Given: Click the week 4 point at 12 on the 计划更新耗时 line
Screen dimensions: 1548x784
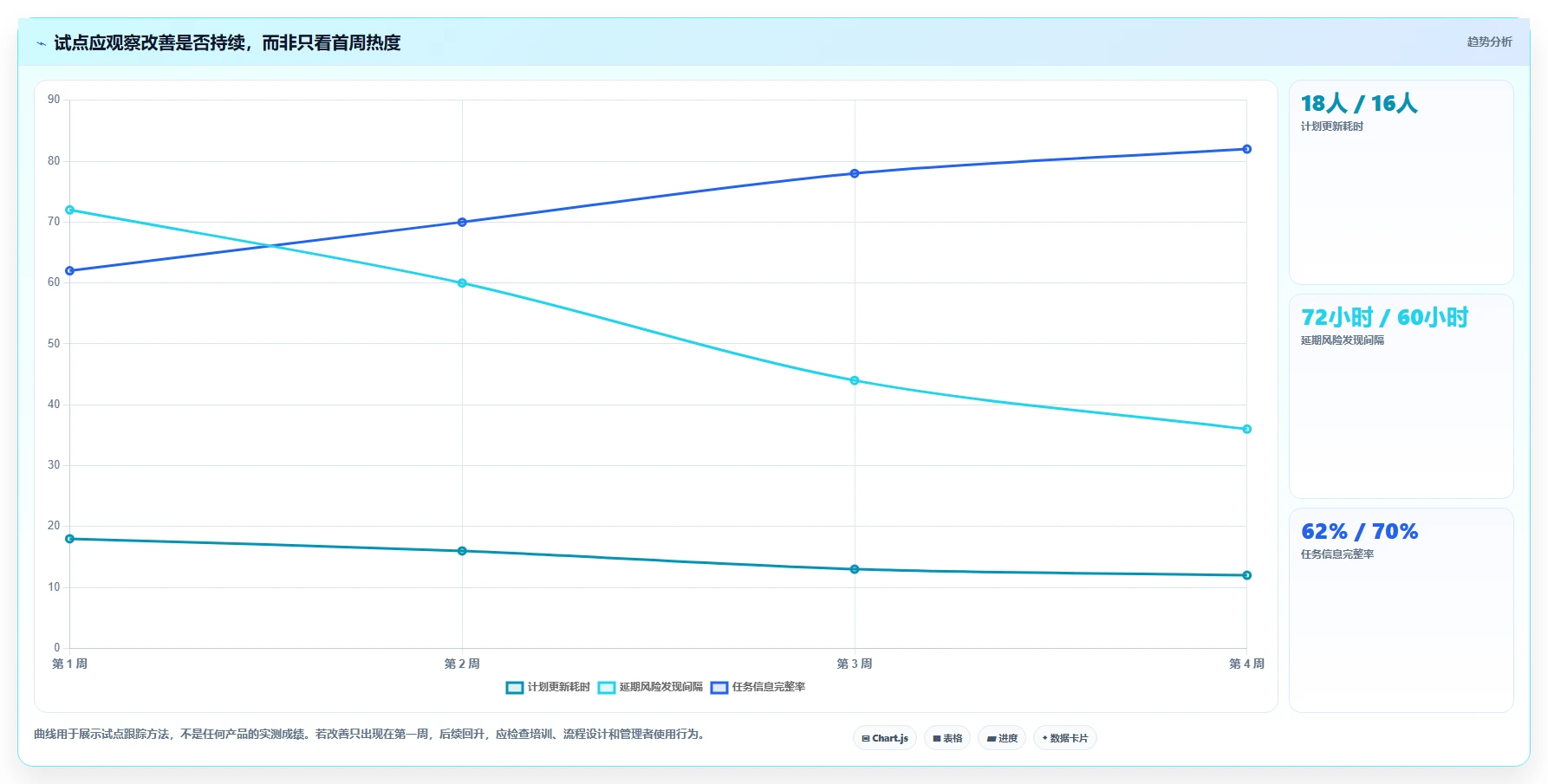Looking at the screenshot, I should [1247, 575].
